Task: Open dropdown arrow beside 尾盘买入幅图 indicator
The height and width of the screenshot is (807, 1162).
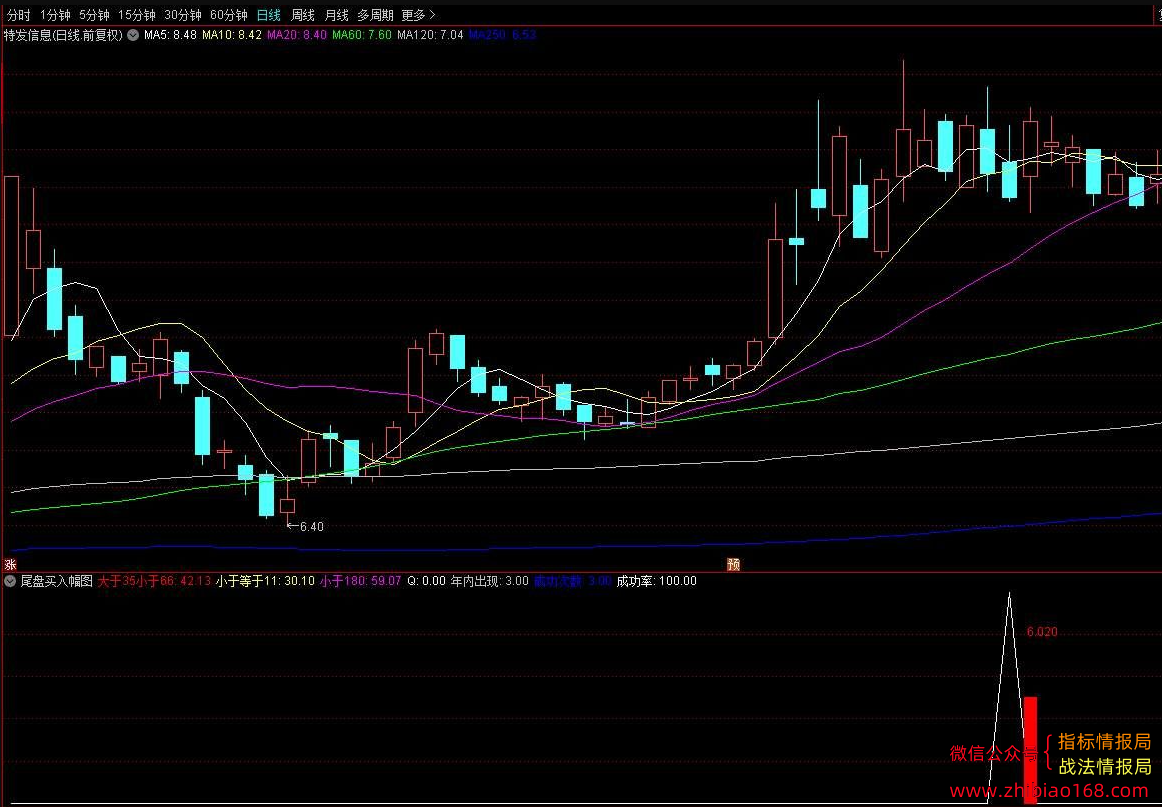Action: coord(10,581)
